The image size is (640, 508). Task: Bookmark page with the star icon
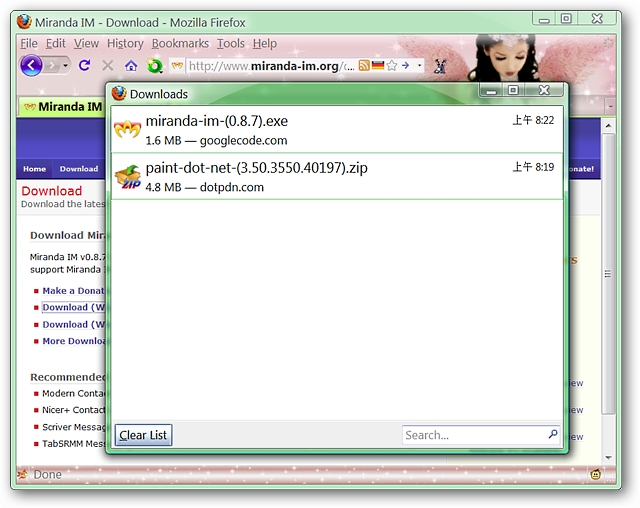point(392,65)
